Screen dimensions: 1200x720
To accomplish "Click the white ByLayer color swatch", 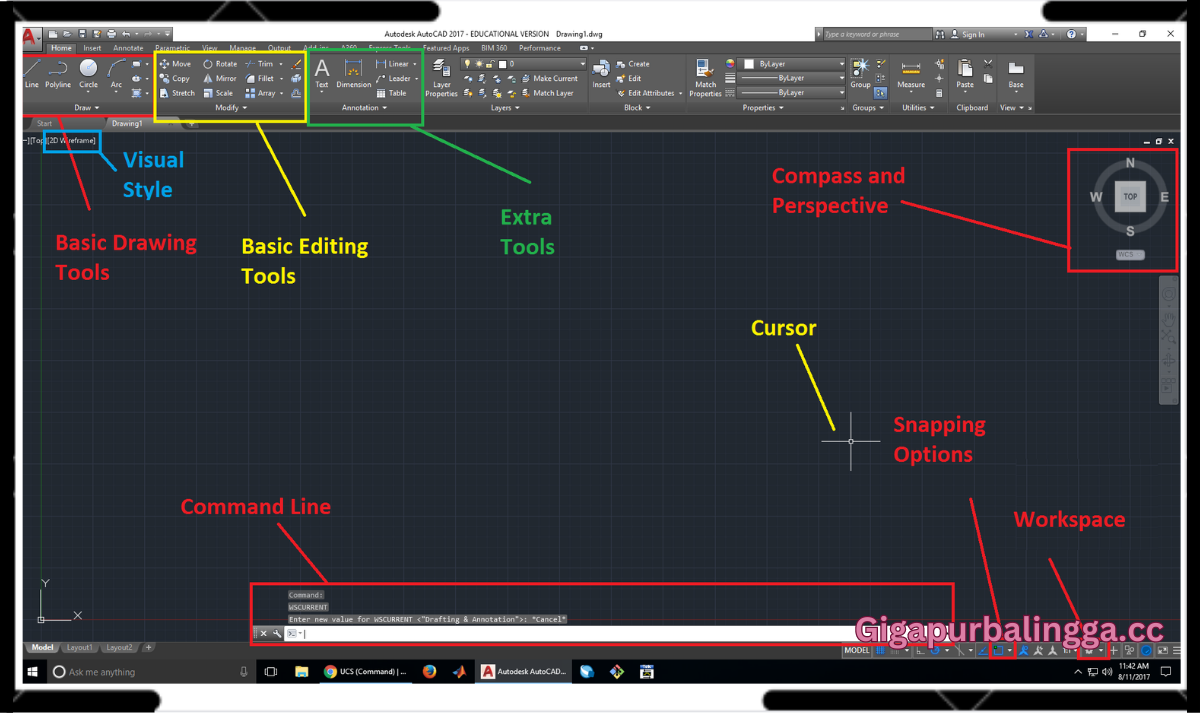I will 749,64.
